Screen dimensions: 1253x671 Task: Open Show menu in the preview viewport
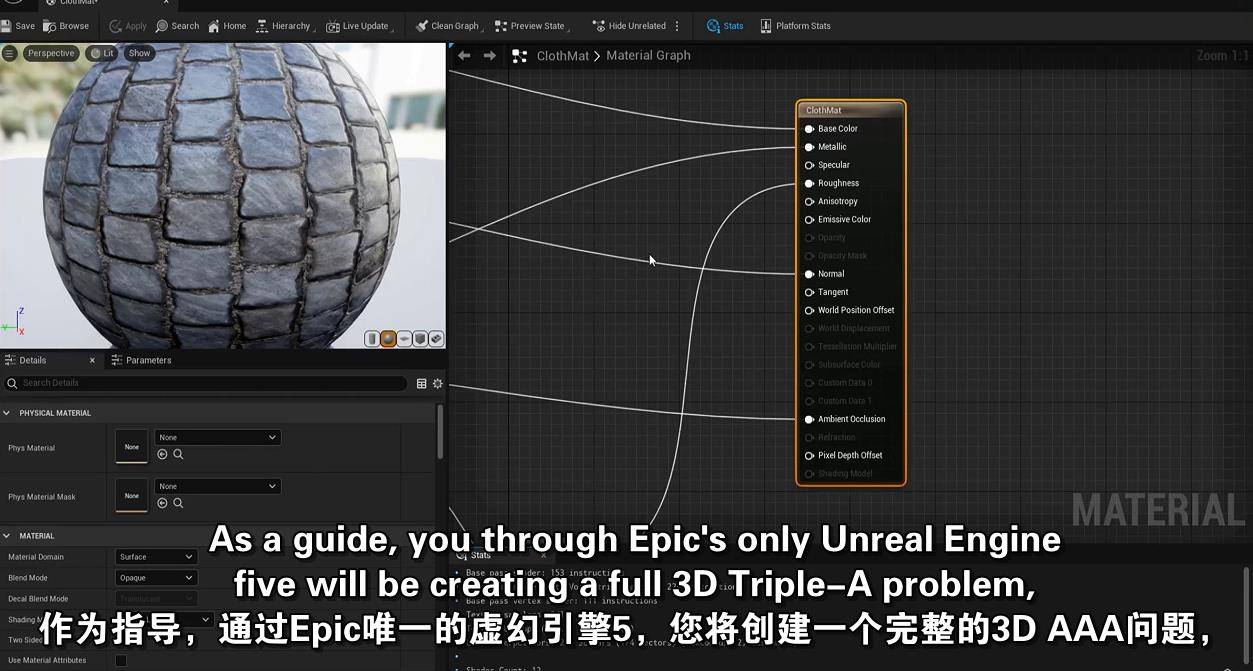coord(139,53)
